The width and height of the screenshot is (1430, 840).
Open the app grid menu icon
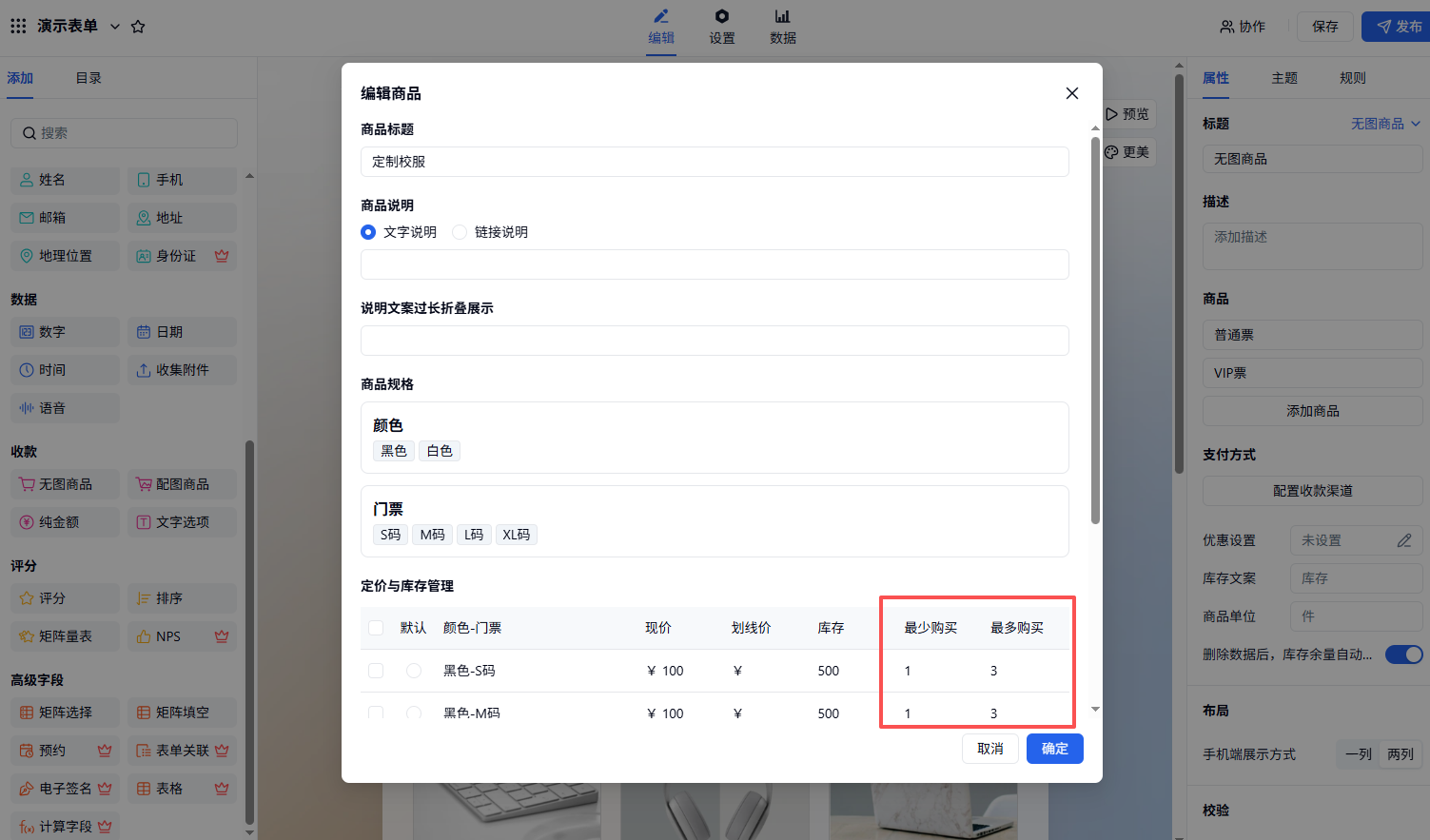tap(18, 27)
